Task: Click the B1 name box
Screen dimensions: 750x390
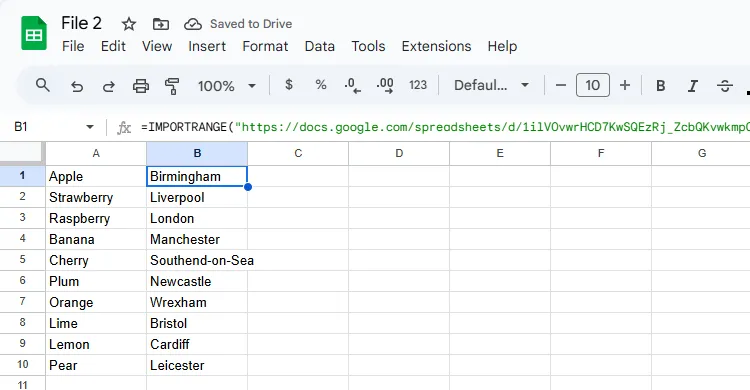Action: (21, 127)
